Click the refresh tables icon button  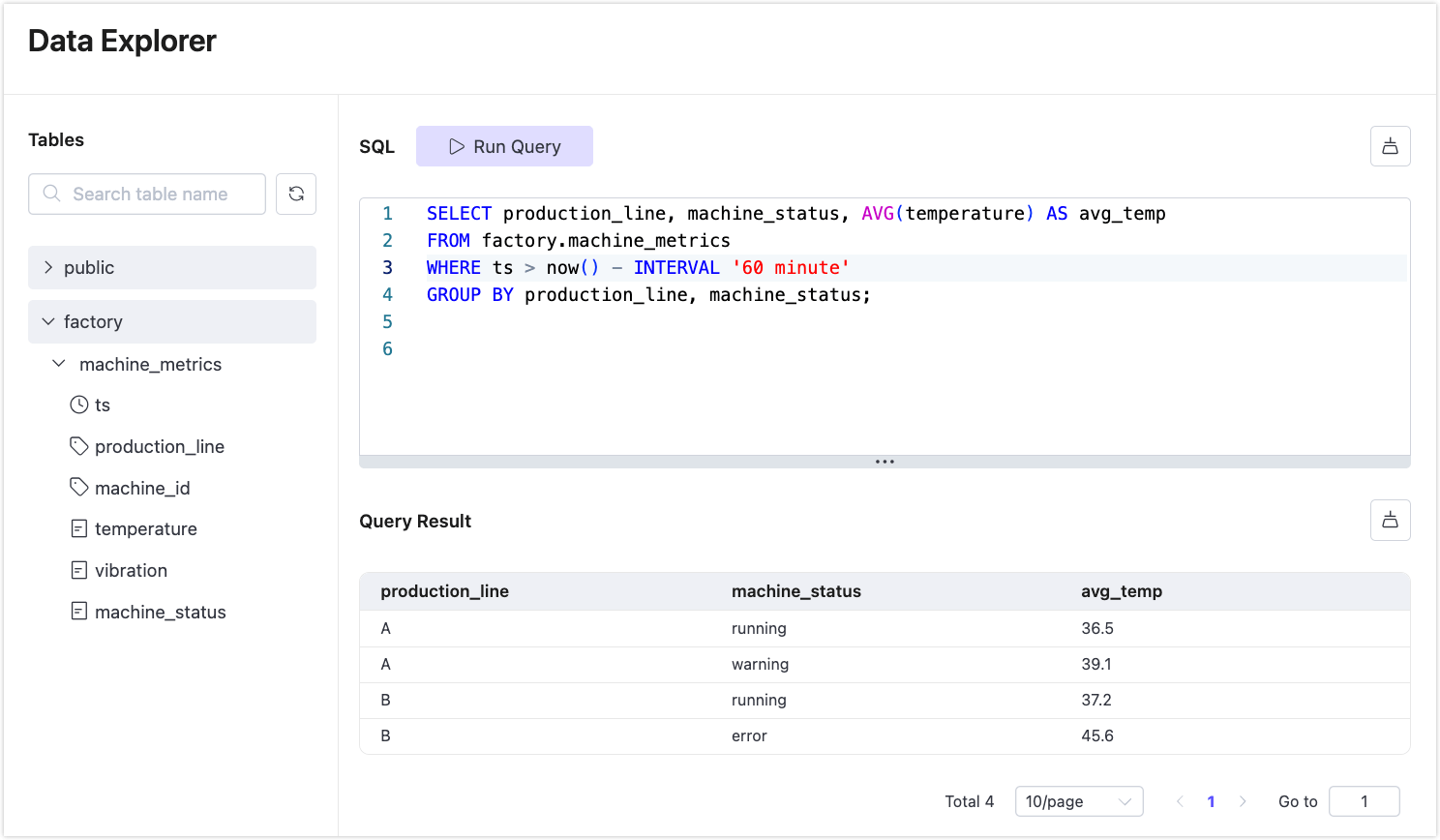[296, 194]
